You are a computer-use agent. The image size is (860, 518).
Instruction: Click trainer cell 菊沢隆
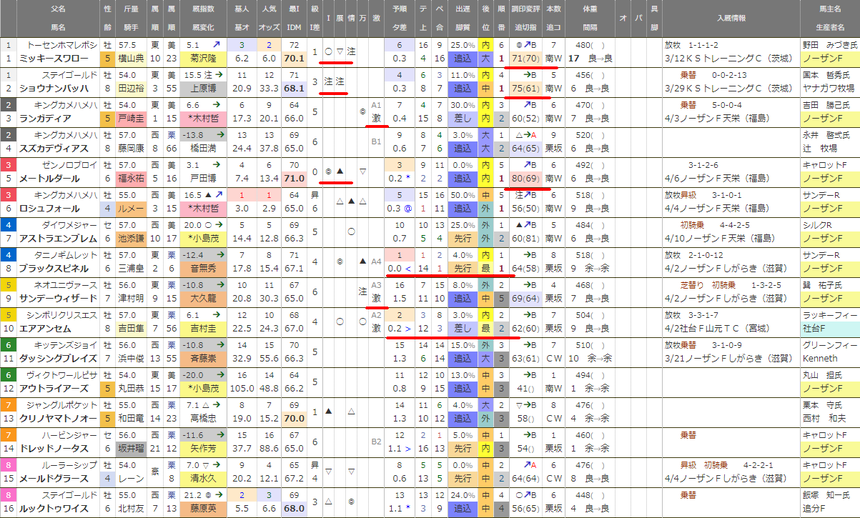[x=203, y=58]
